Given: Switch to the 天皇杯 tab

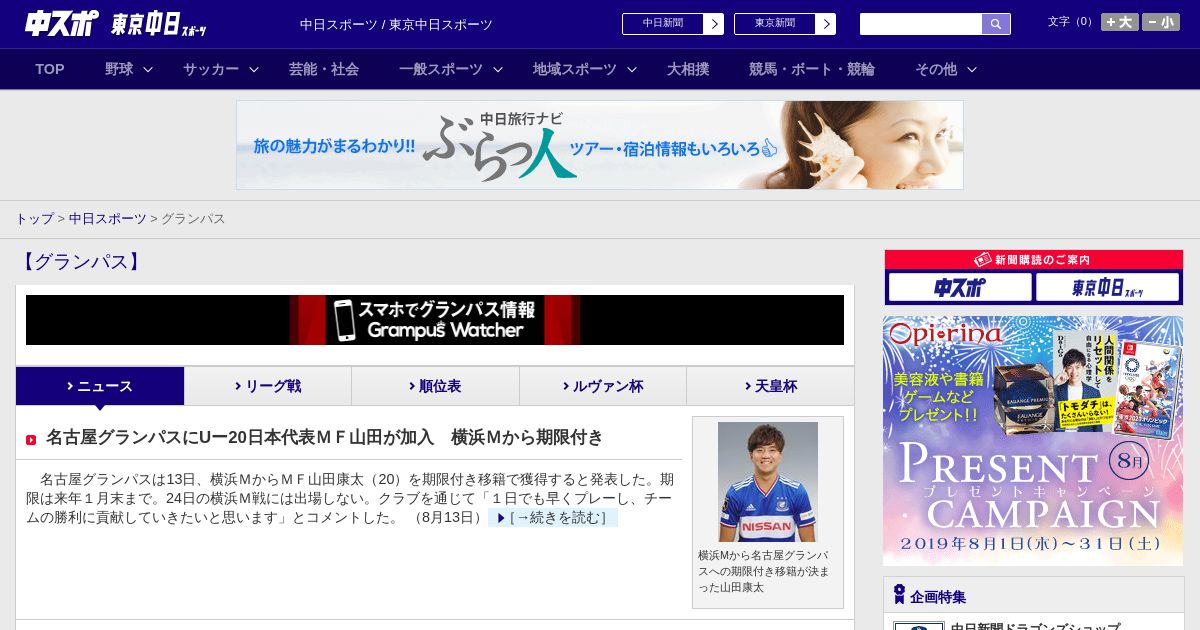Looking at the screenshot, I should (x=770, y=386).
